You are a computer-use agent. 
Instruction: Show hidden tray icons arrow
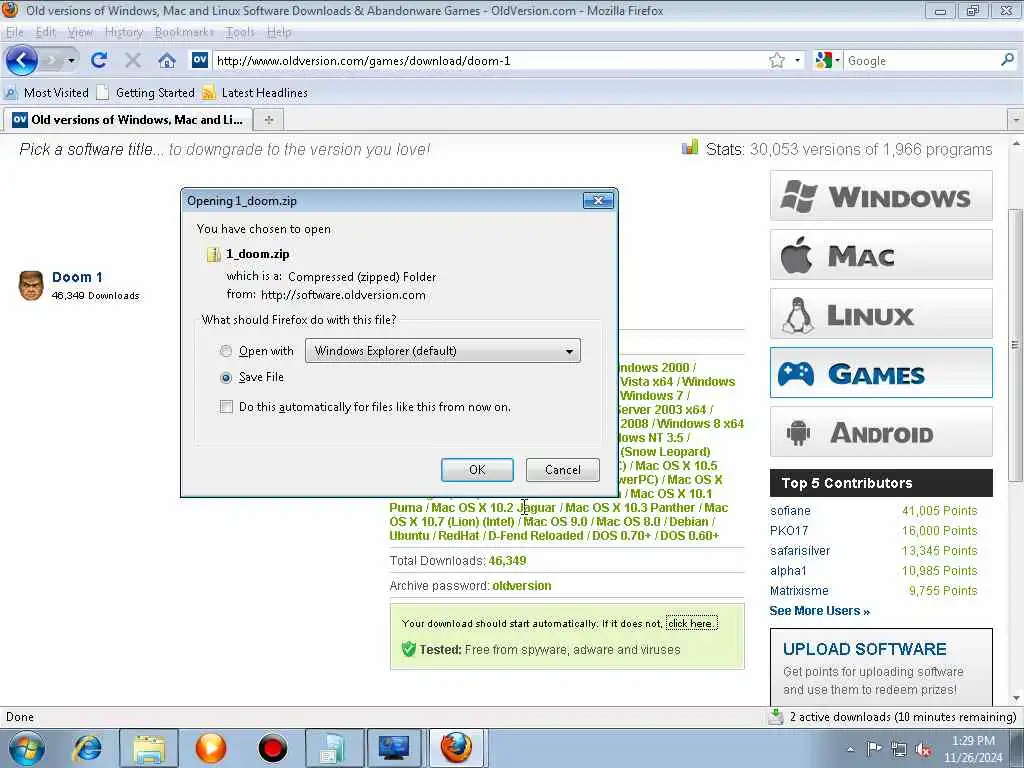(x=850, y=749)
